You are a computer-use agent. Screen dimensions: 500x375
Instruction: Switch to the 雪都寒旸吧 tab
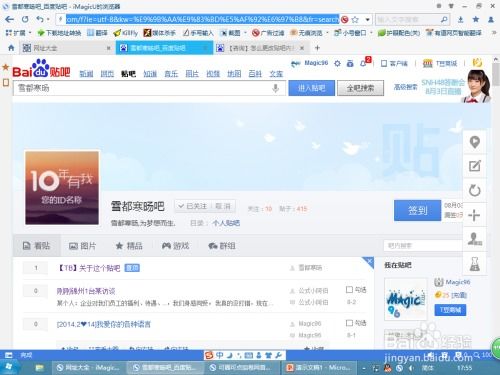pyautogui.click(x=164, y=48)
